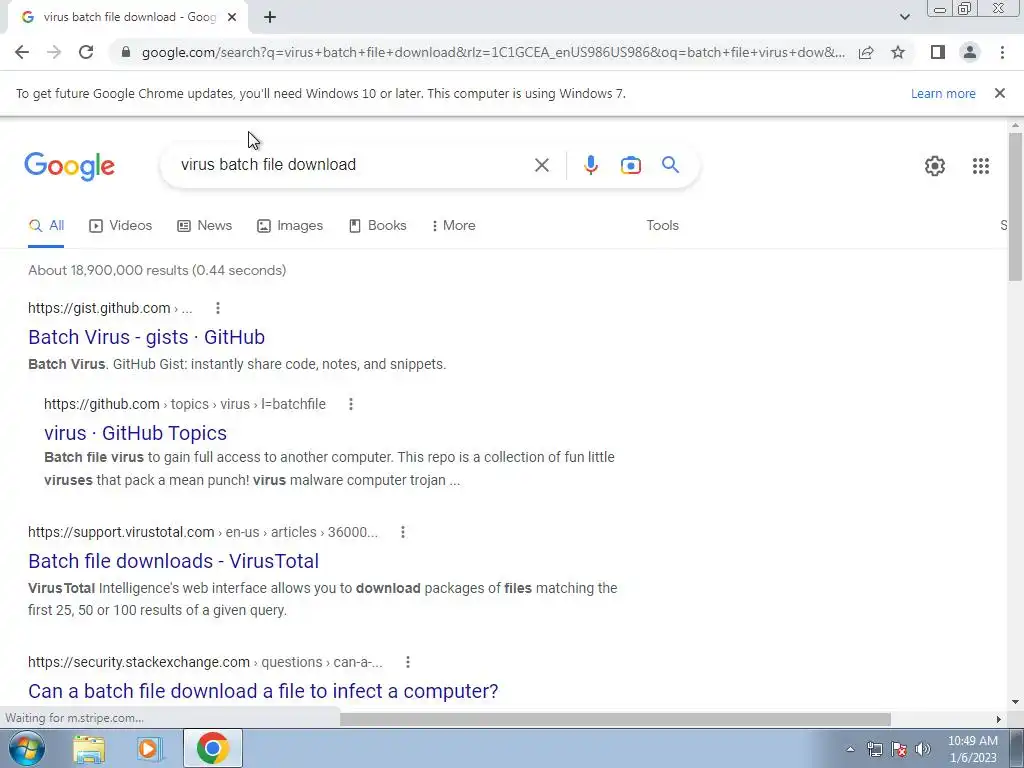
Task: Share this page from the address bar
Action: (866, 52)
